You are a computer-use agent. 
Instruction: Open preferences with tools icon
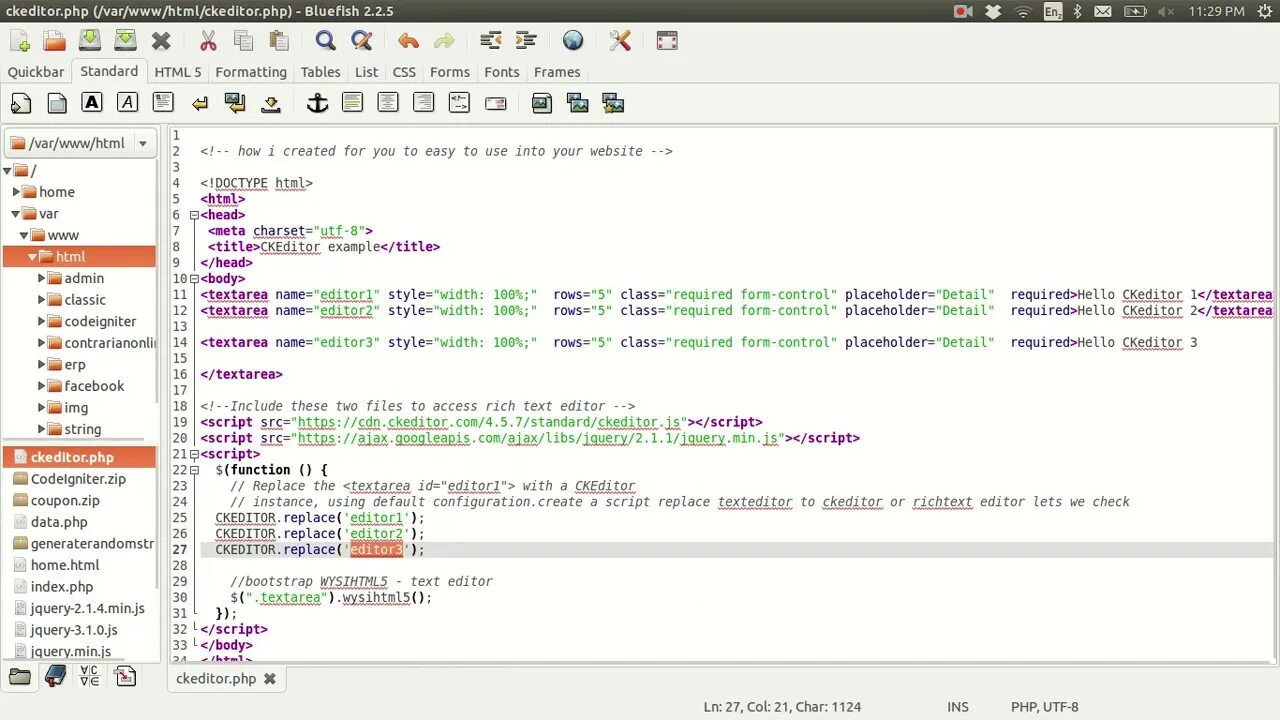(x=620, y=41)
